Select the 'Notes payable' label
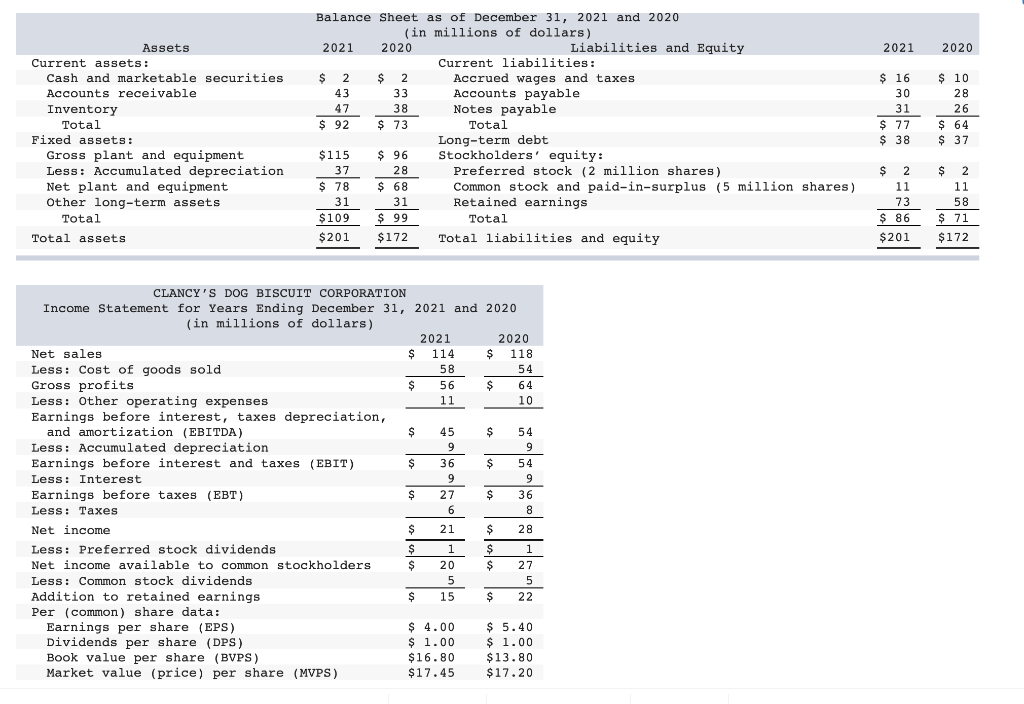Screen dimensions: 1024x704 tap(505, 109)
